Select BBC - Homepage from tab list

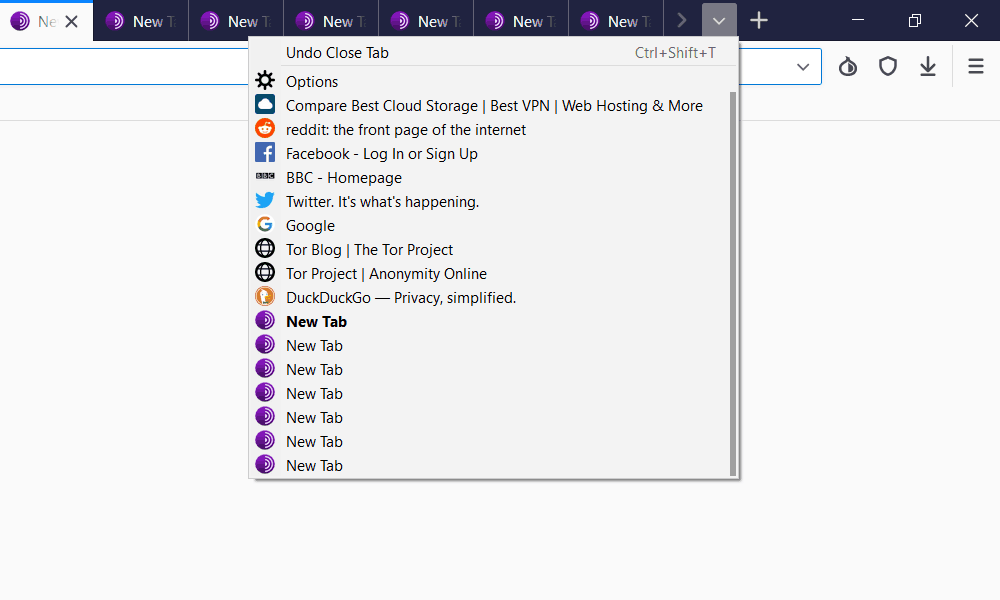click(x=343, y=178)
